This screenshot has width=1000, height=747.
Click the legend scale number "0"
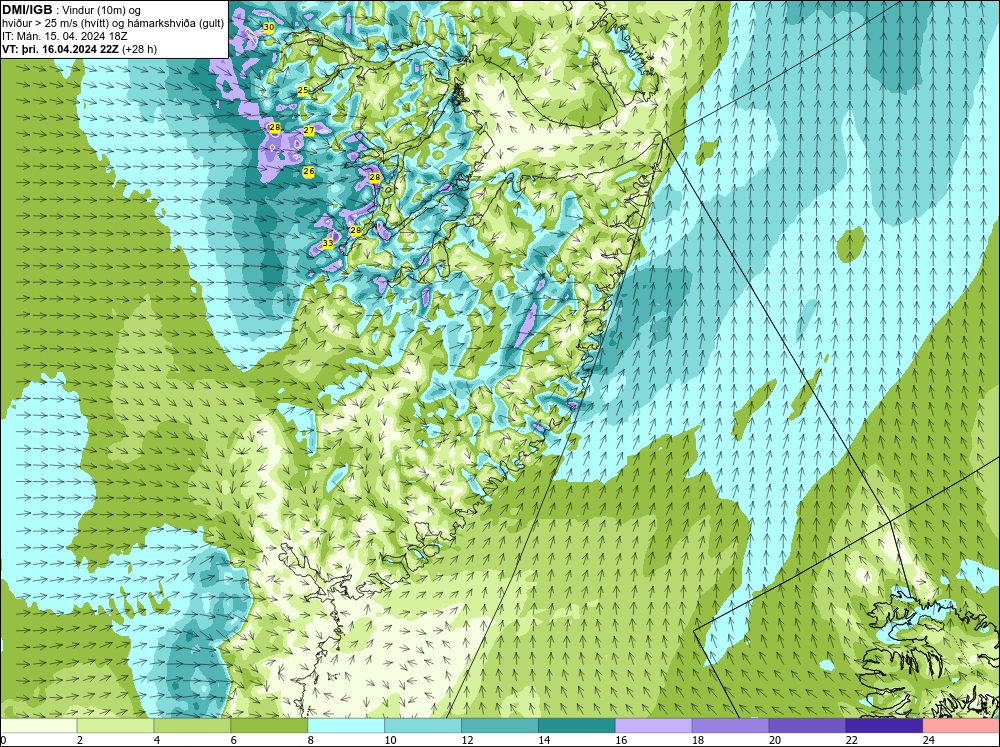click(x=4, y=740)
